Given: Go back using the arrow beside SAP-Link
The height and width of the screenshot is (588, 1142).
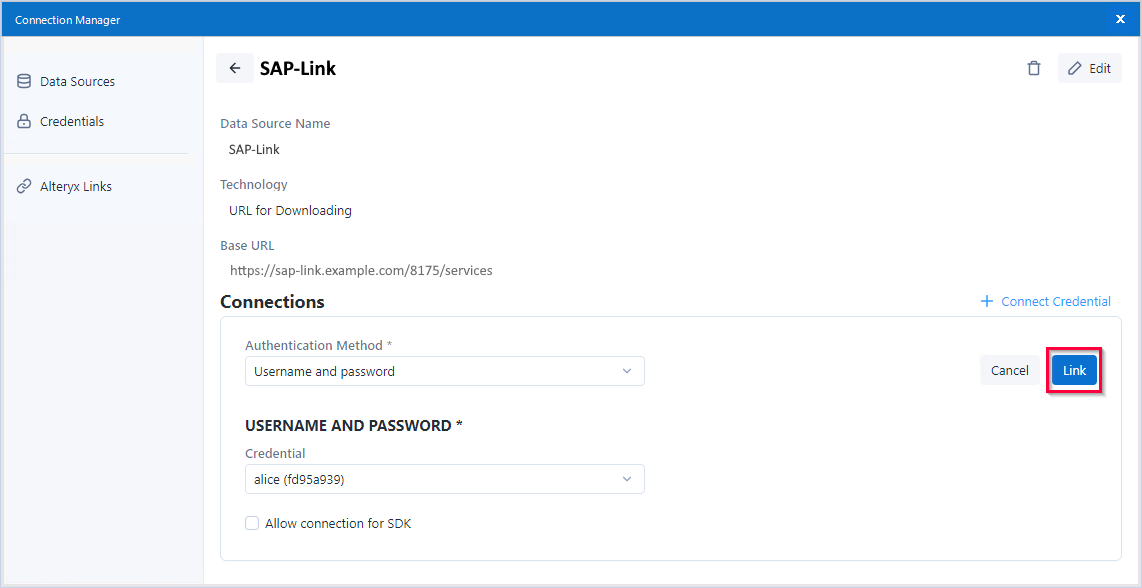Looking at the screenshot, I should pyautogui.click(x=235, y=69).
